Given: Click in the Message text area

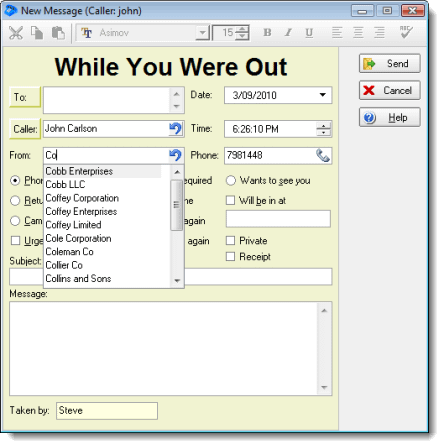Looking at the screenshot, I should 163,349.
